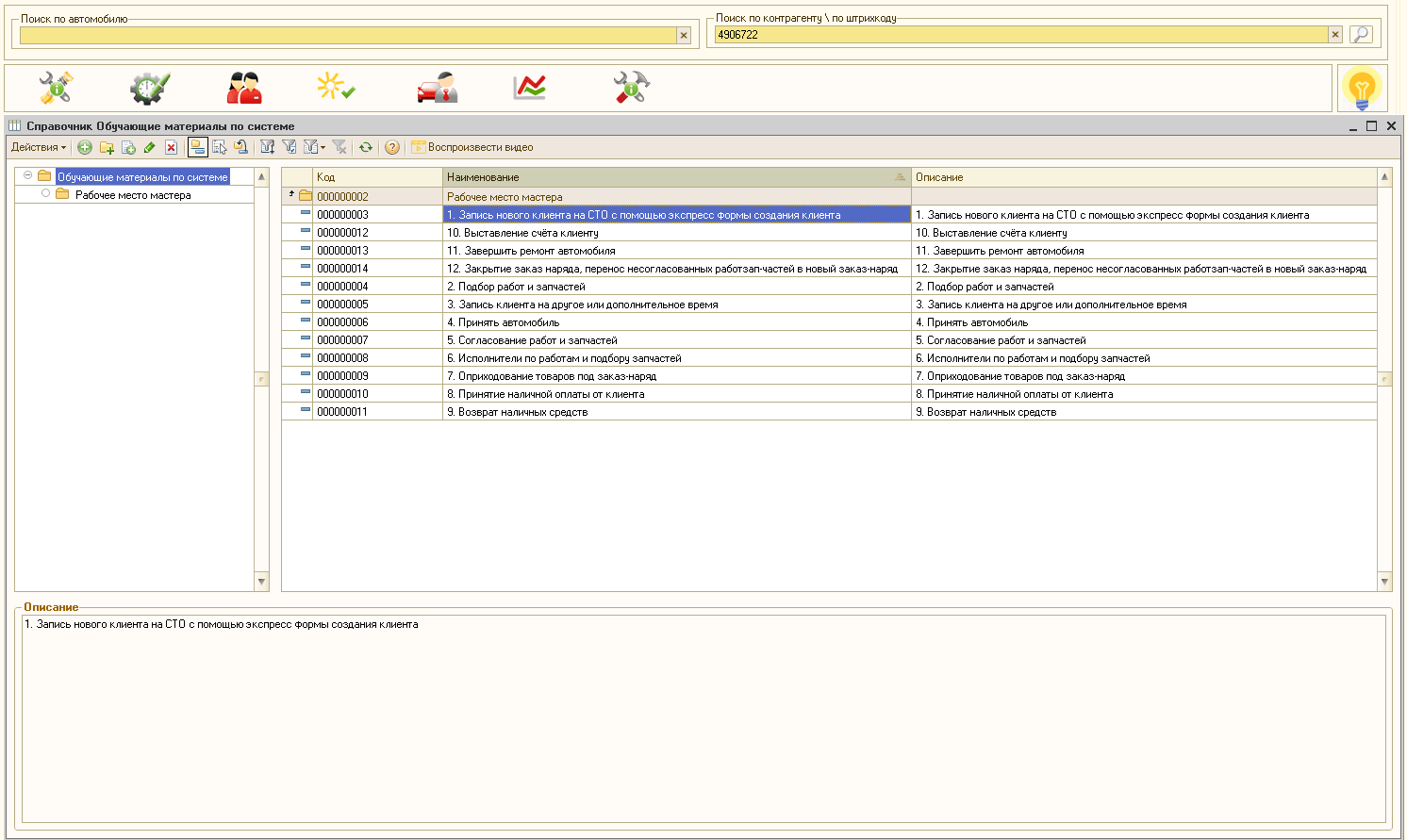
Task: Click the red car with manager icon
Action: 437,88
